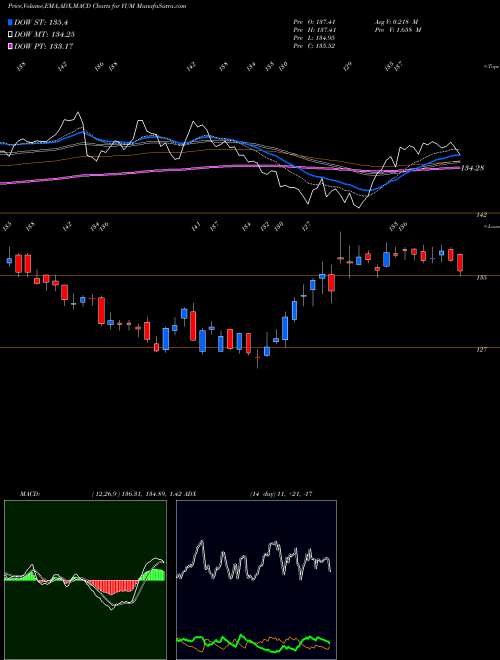The width and height of the screenshot is (500, 660).
Task: Click the 142 axis label
Action: pyautogui.click(x=482, y=215)
